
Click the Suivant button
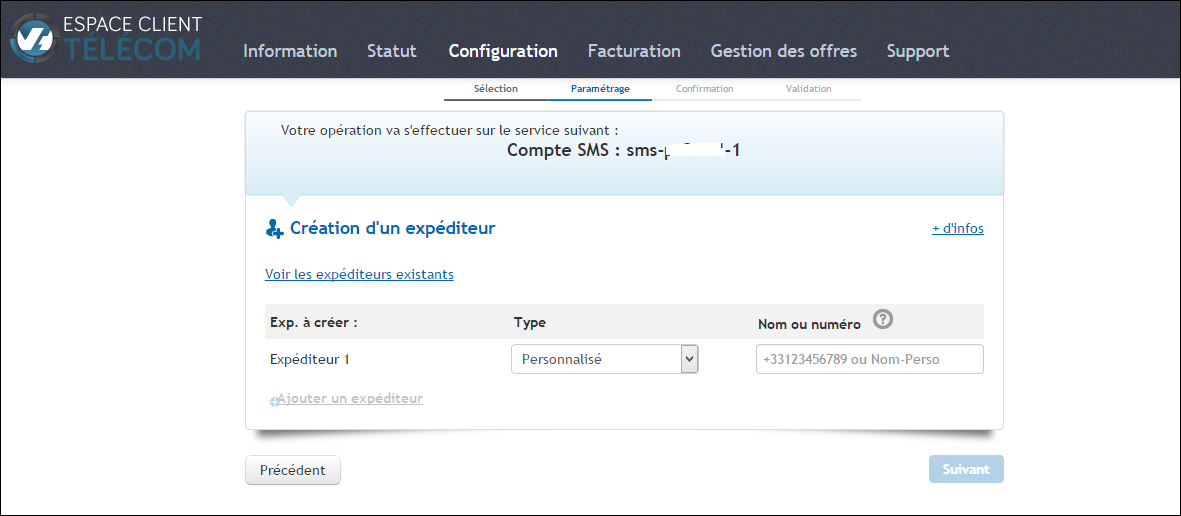[x=966, y=469]
